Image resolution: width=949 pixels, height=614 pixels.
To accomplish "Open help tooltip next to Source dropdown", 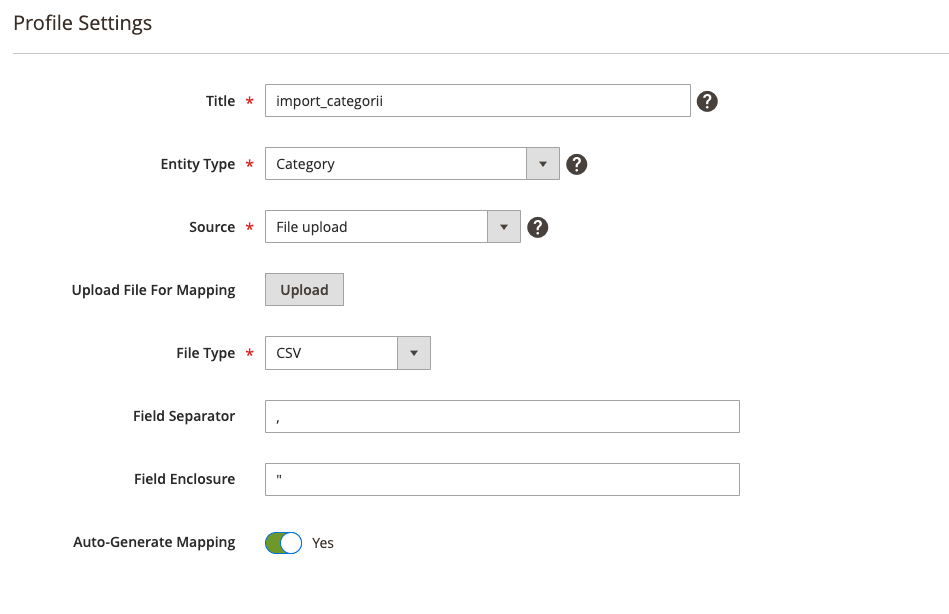I will 537,227.
